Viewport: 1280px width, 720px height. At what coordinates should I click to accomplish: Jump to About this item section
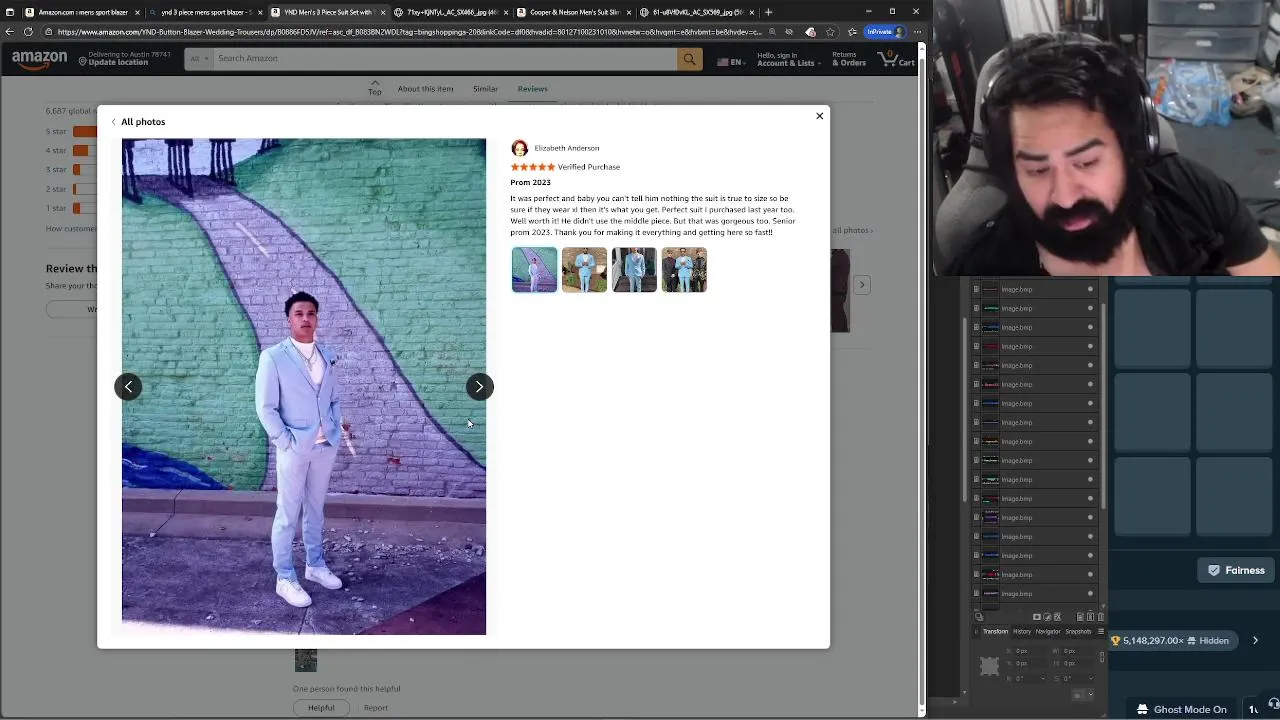click(425, 89)
